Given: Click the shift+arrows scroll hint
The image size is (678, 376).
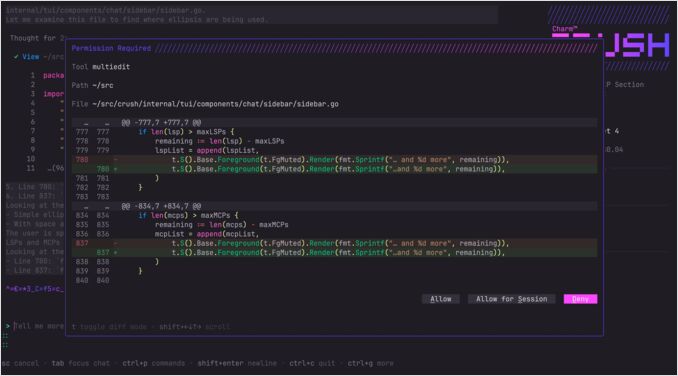Looking at the screenshot, I should 195,327.
